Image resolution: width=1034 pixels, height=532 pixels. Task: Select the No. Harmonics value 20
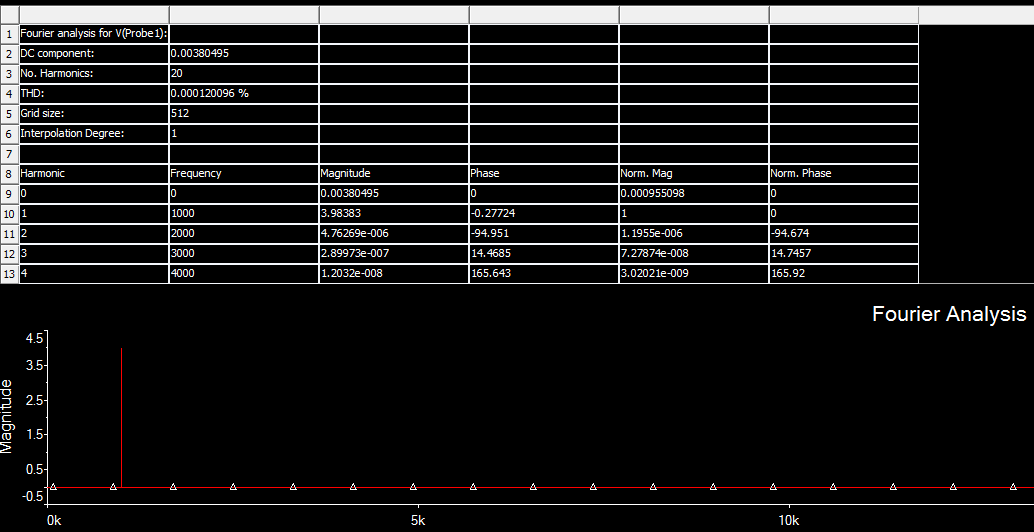coord(244,73)
